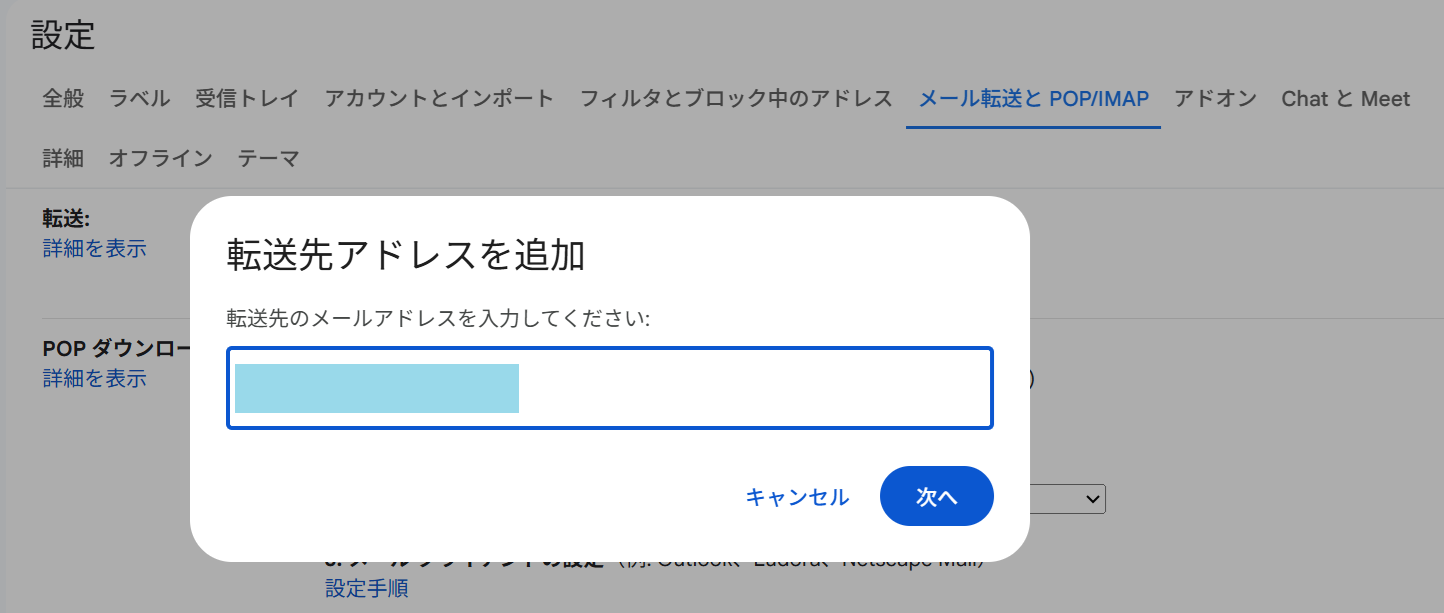The image size is (1444, 613).
Task: Go to the 詳細 settings tab
Action: [63, 158]
